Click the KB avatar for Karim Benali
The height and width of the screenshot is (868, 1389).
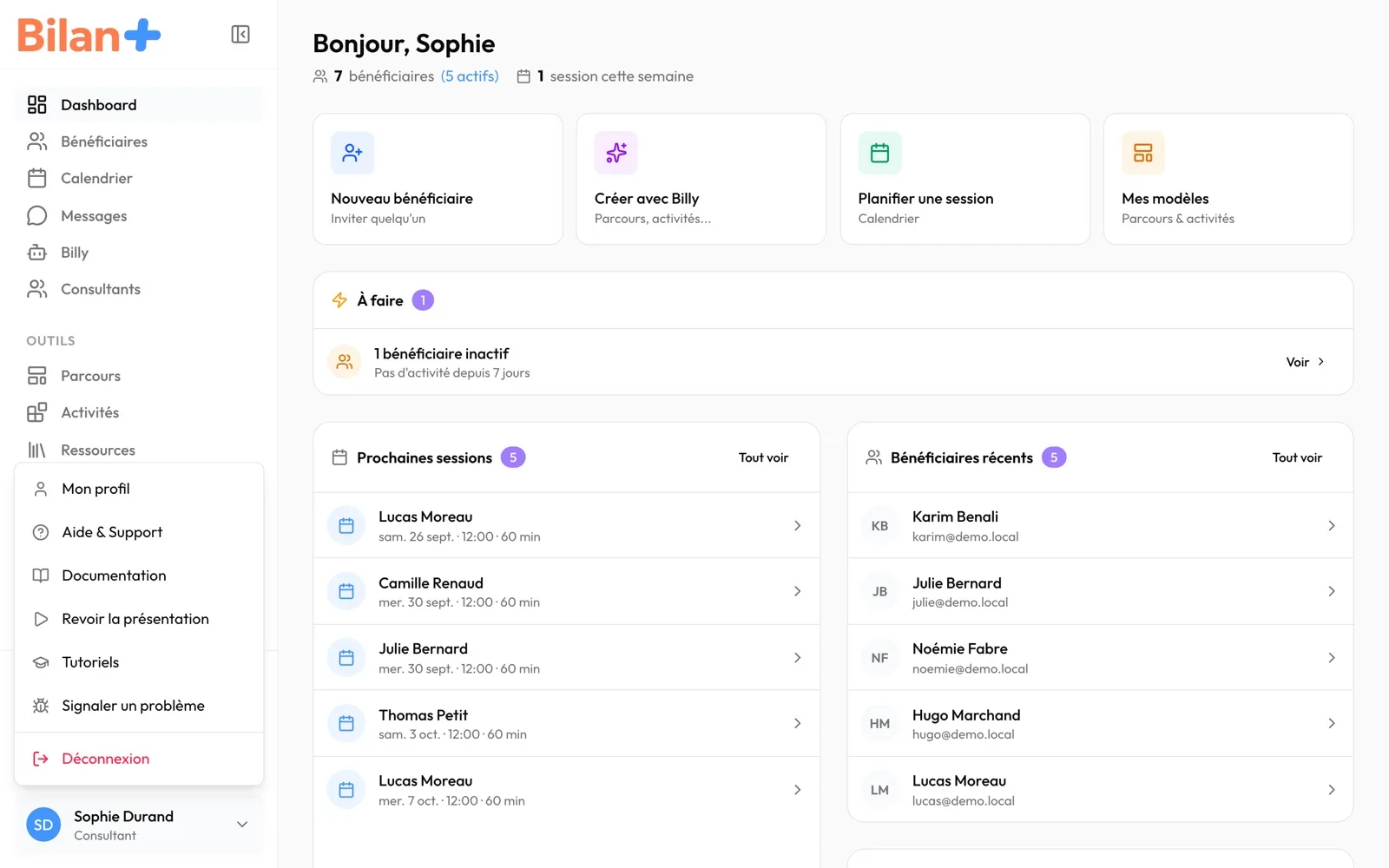click(879, 526)
